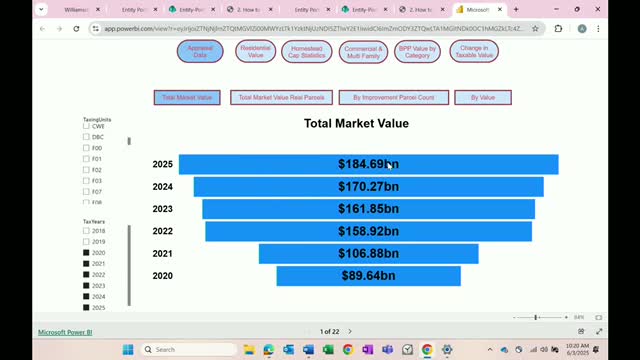Check the CWE taxing unit checkbox
This screenshot has height=360, width=640.
[x=86, y=126]
